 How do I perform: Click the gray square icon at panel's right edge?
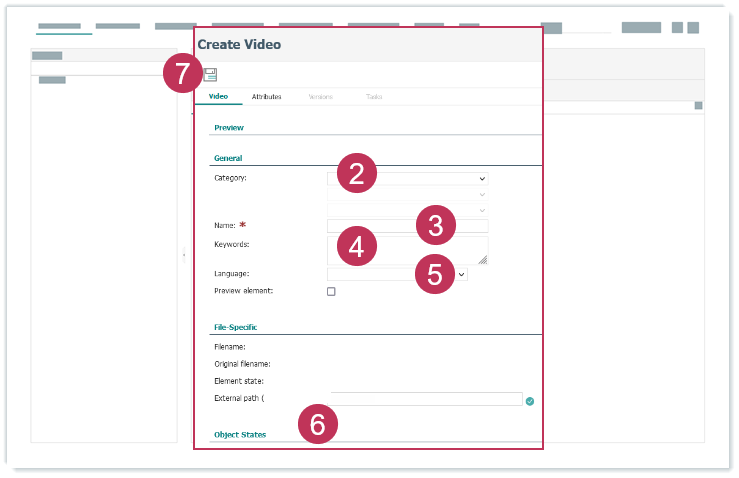click(698, 105)
